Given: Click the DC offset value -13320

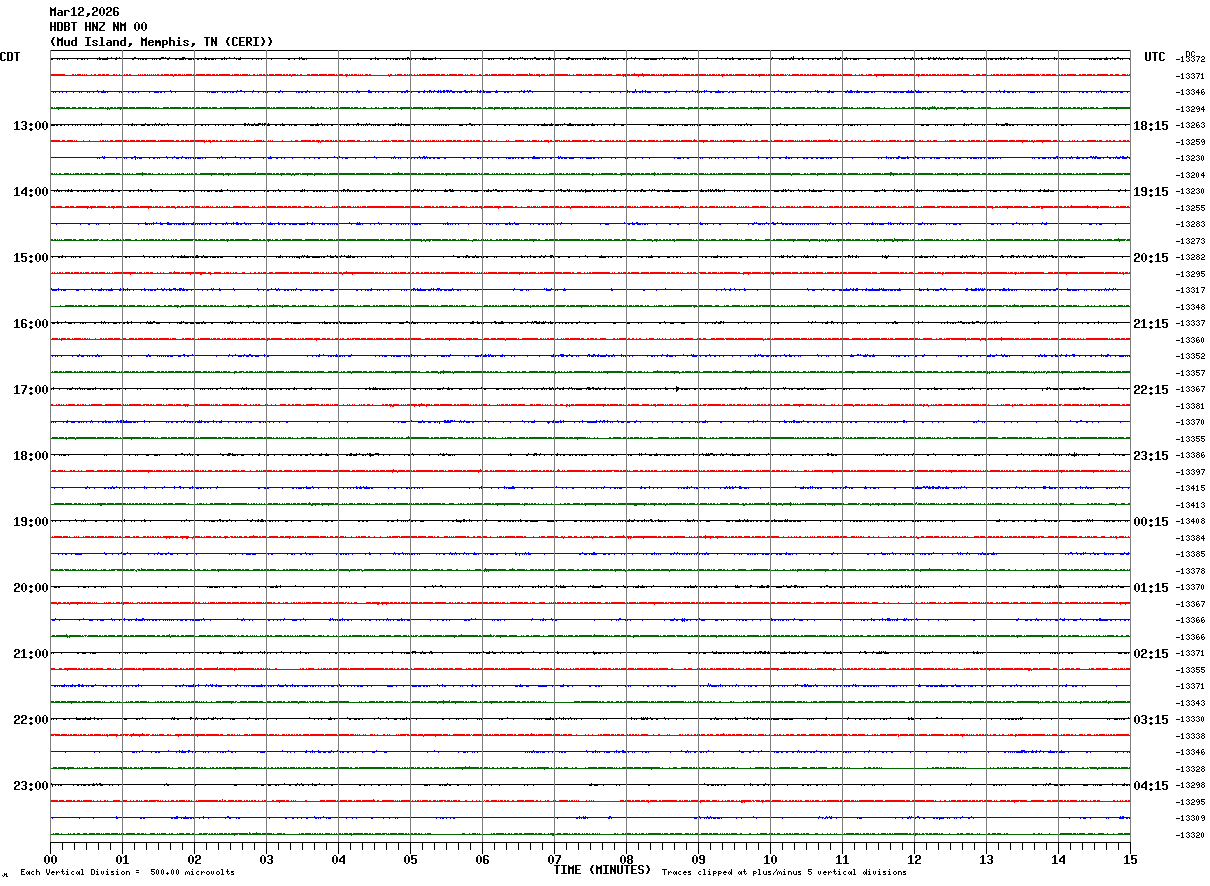Looking at the screenshot, I should [x=1191, y=835].
